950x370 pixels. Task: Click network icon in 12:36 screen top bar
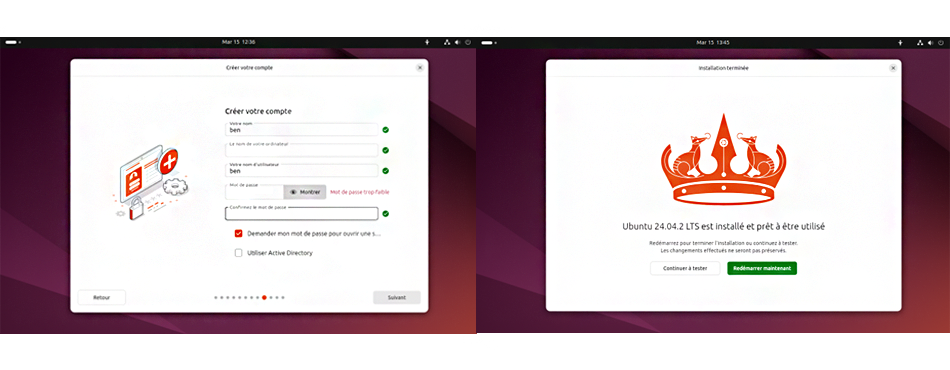pos(447,42)
